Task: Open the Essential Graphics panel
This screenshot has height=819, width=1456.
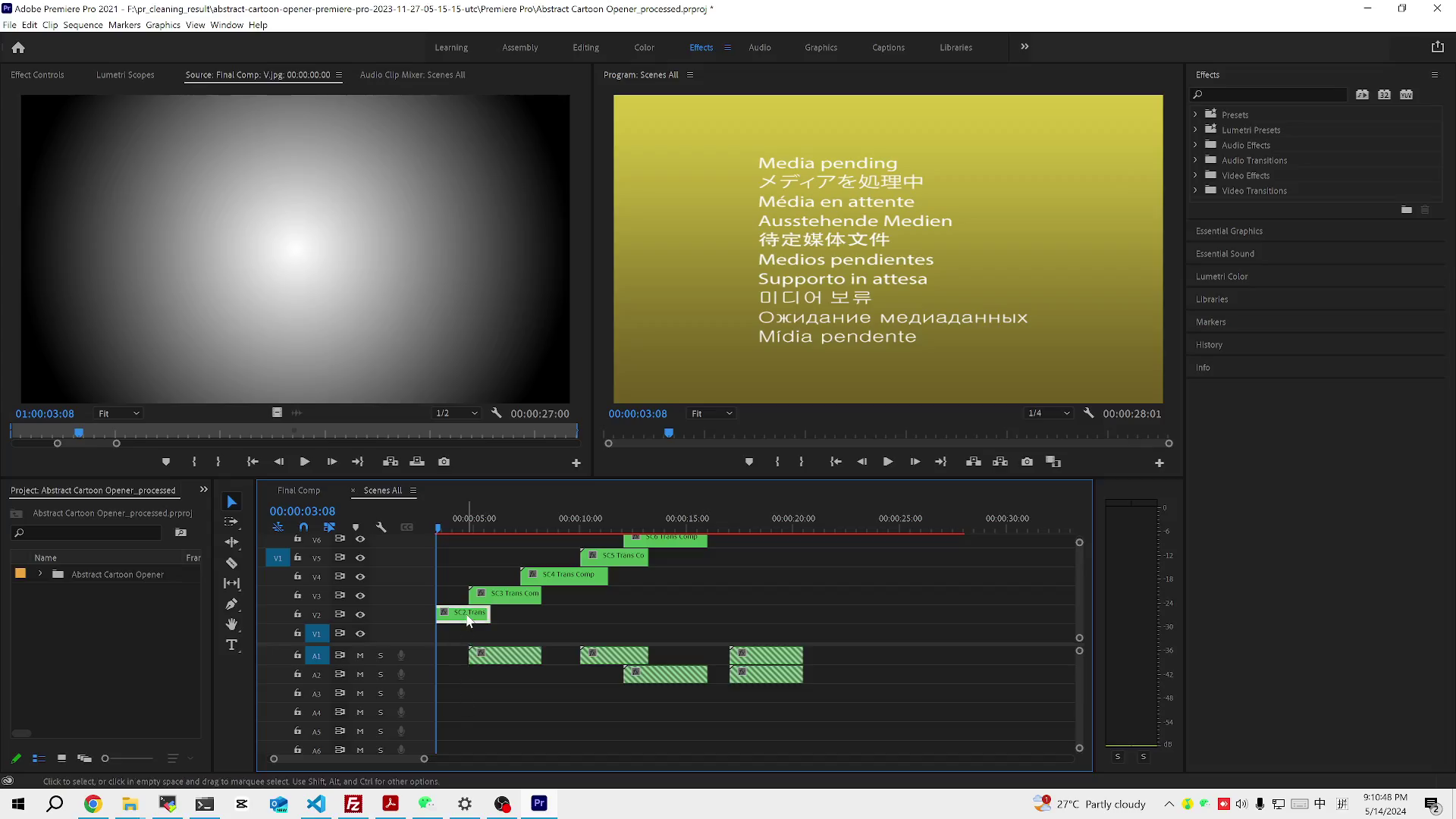Action: pos(1229,231)
